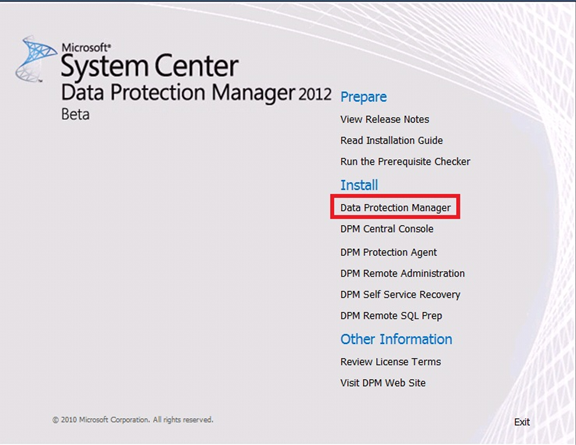Open View Release Notes
Screen dimensions: 576x445
tap(385, 119)
